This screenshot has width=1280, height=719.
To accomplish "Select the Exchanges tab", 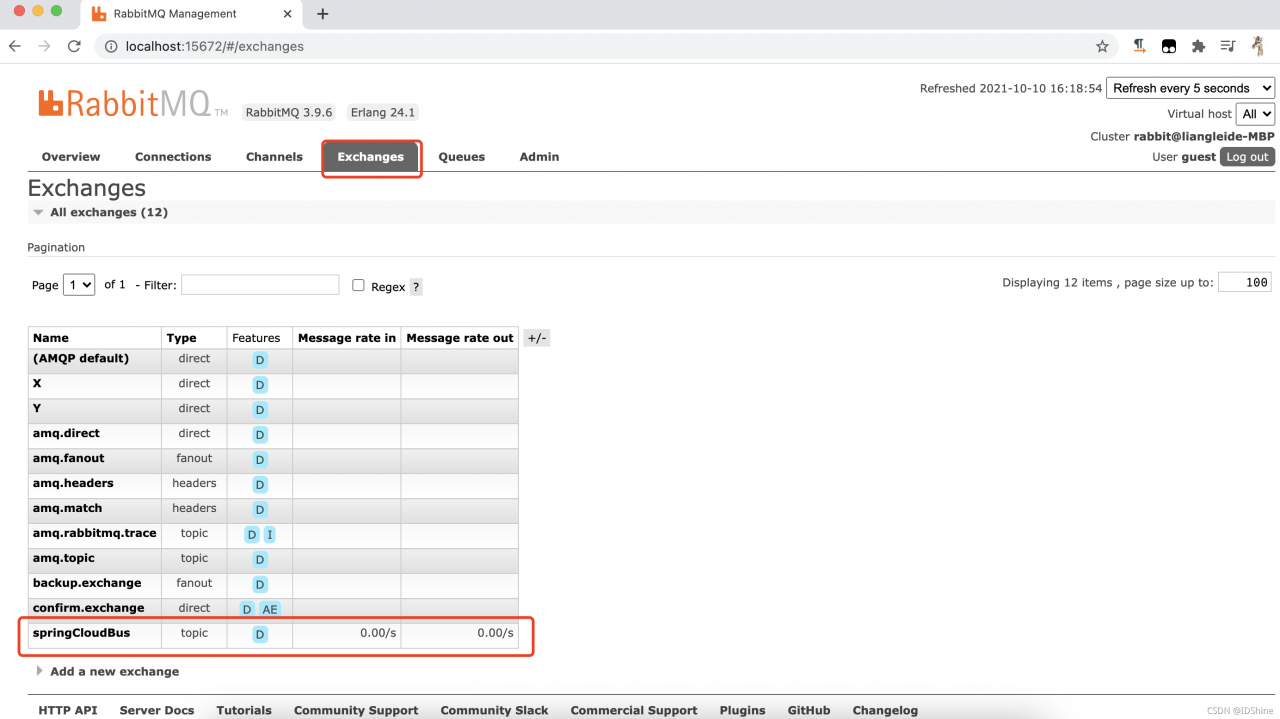I will point(371,157).
